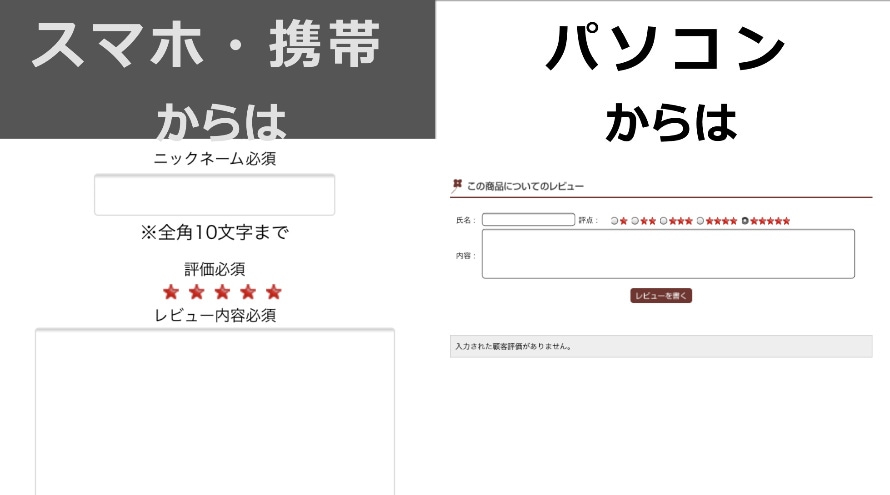Viewport: 890px width, 495px height.
Task: Tap the fourth star in mobile rating
Action: click(248, 292)
